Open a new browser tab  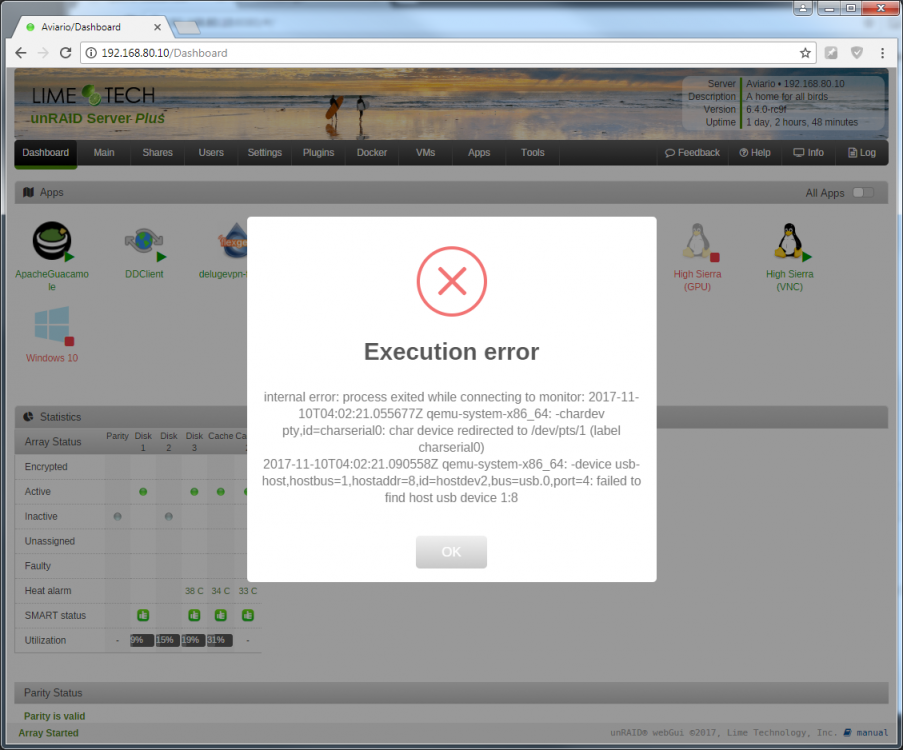[187, 27]
